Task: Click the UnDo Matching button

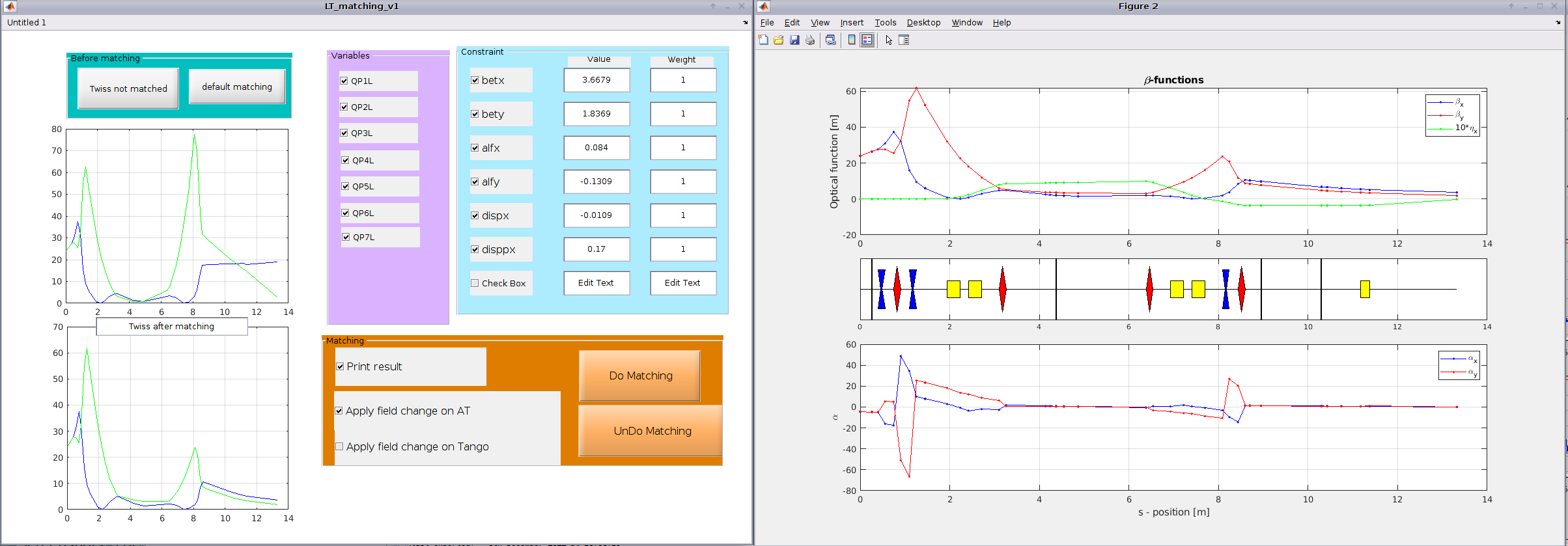Action: pos(652,431)
